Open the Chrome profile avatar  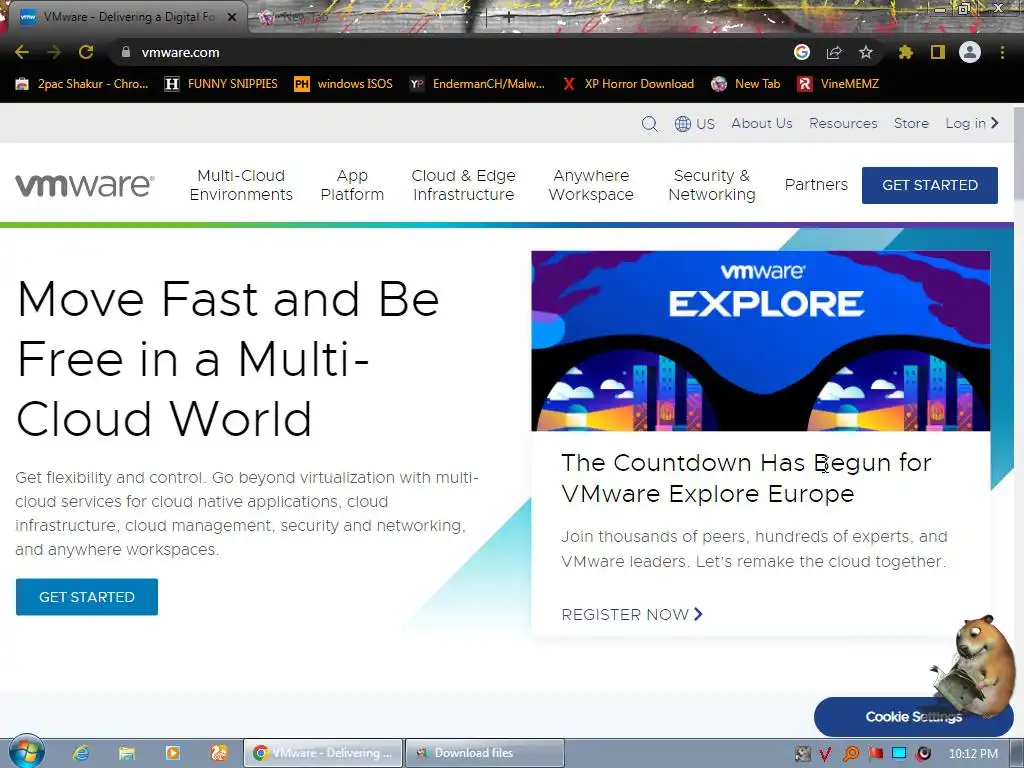pyautogui.click(x=970, y=52)
